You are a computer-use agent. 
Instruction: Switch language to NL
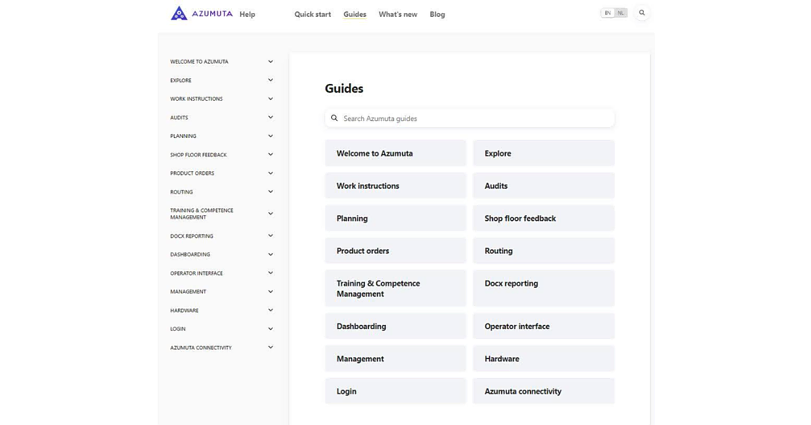(621, 13)
